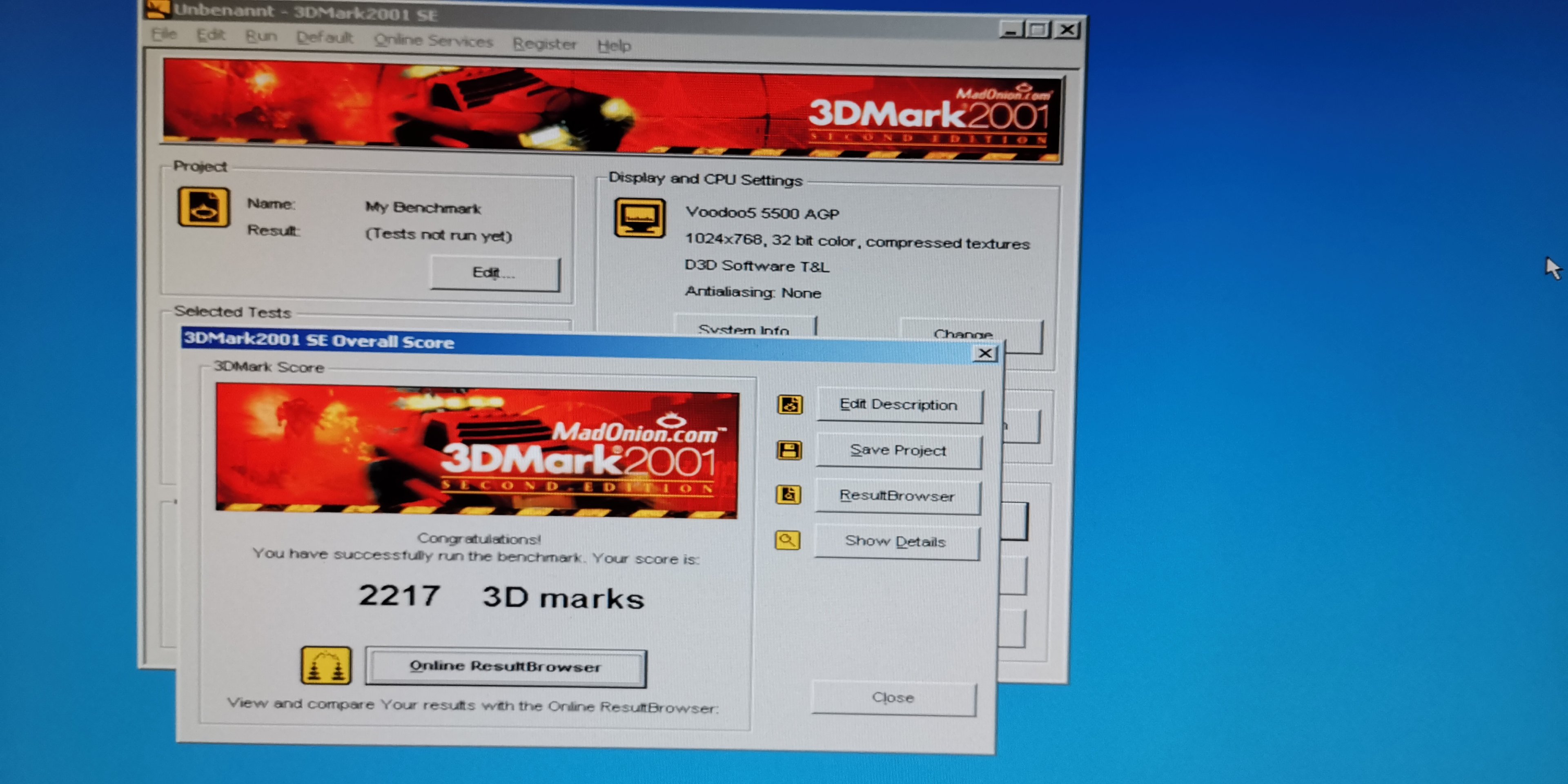Click the 3DMark app icon in title bar

[x=158, y=9]
